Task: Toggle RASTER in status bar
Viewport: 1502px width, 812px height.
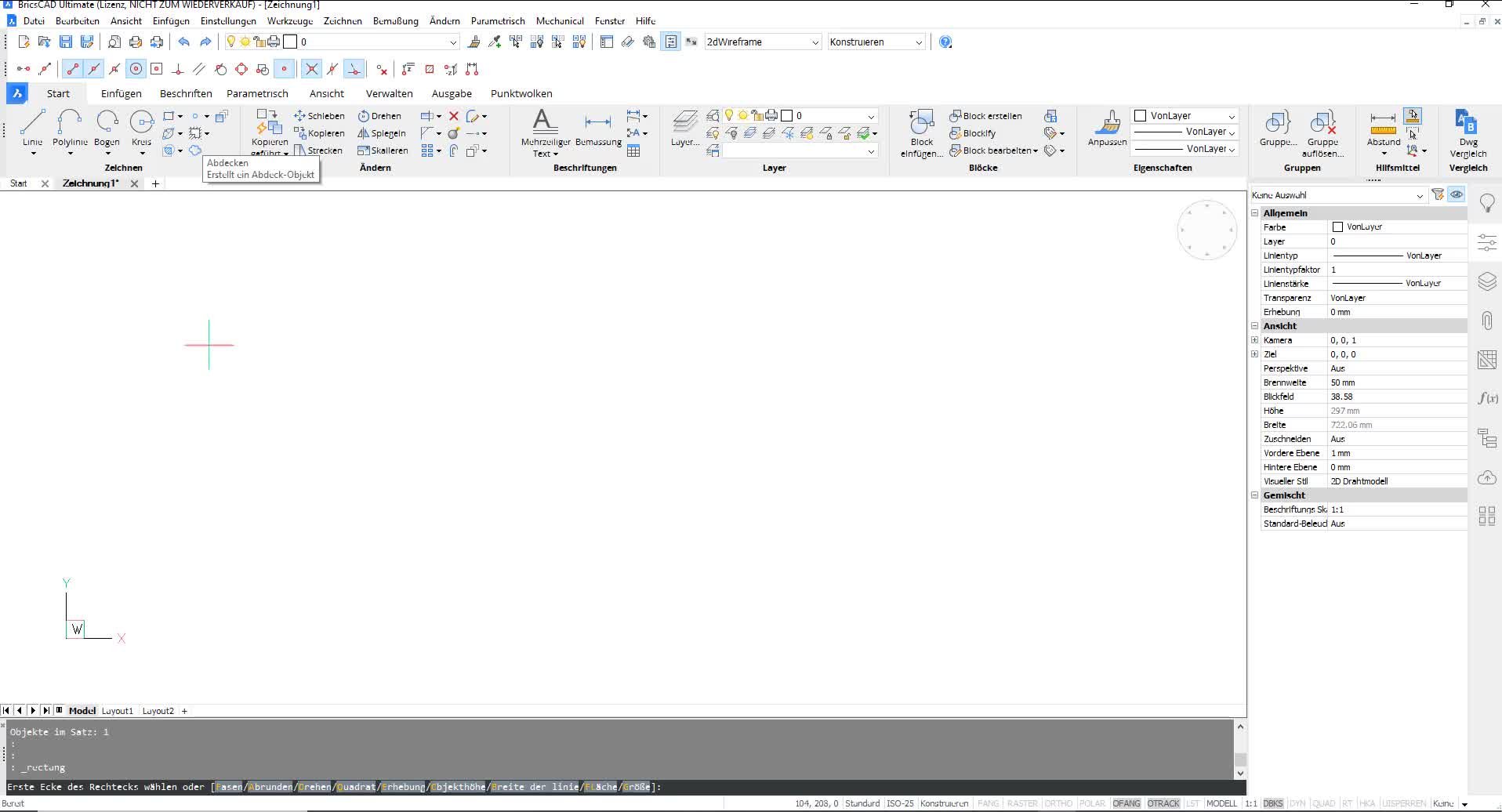Action: coord(1022,803)
